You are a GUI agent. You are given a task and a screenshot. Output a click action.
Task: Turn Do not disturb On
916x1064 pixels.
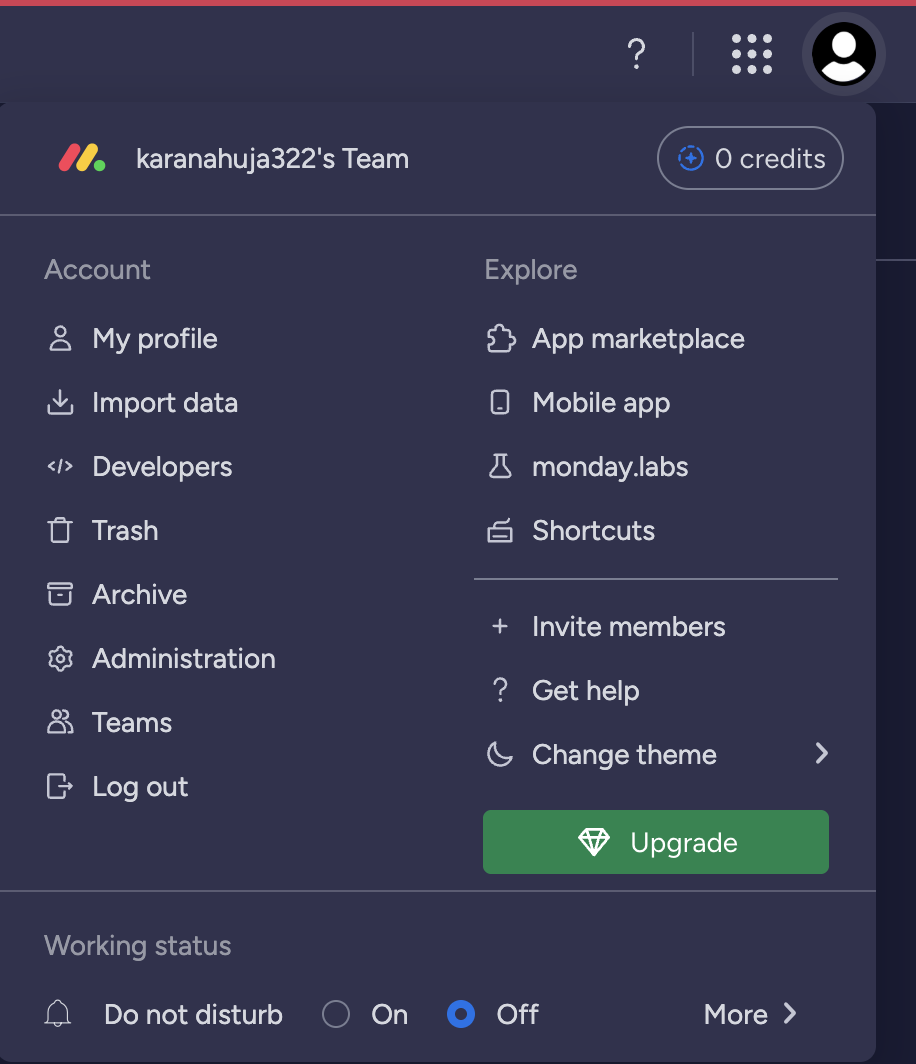(x=336, y=1014)
